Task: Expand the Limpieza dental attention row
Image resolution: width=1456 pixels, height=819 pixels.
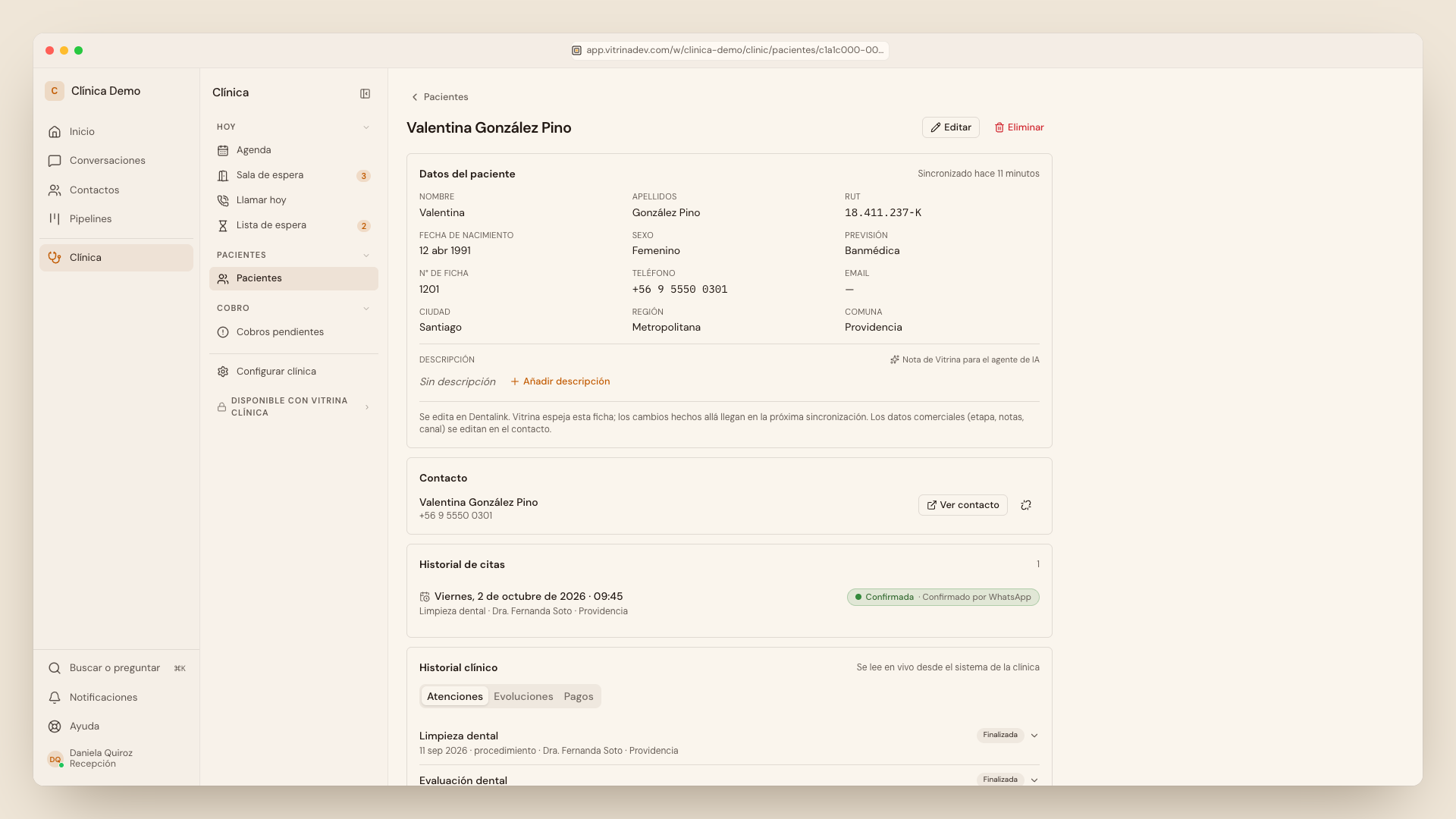Action: [1034, 736]
